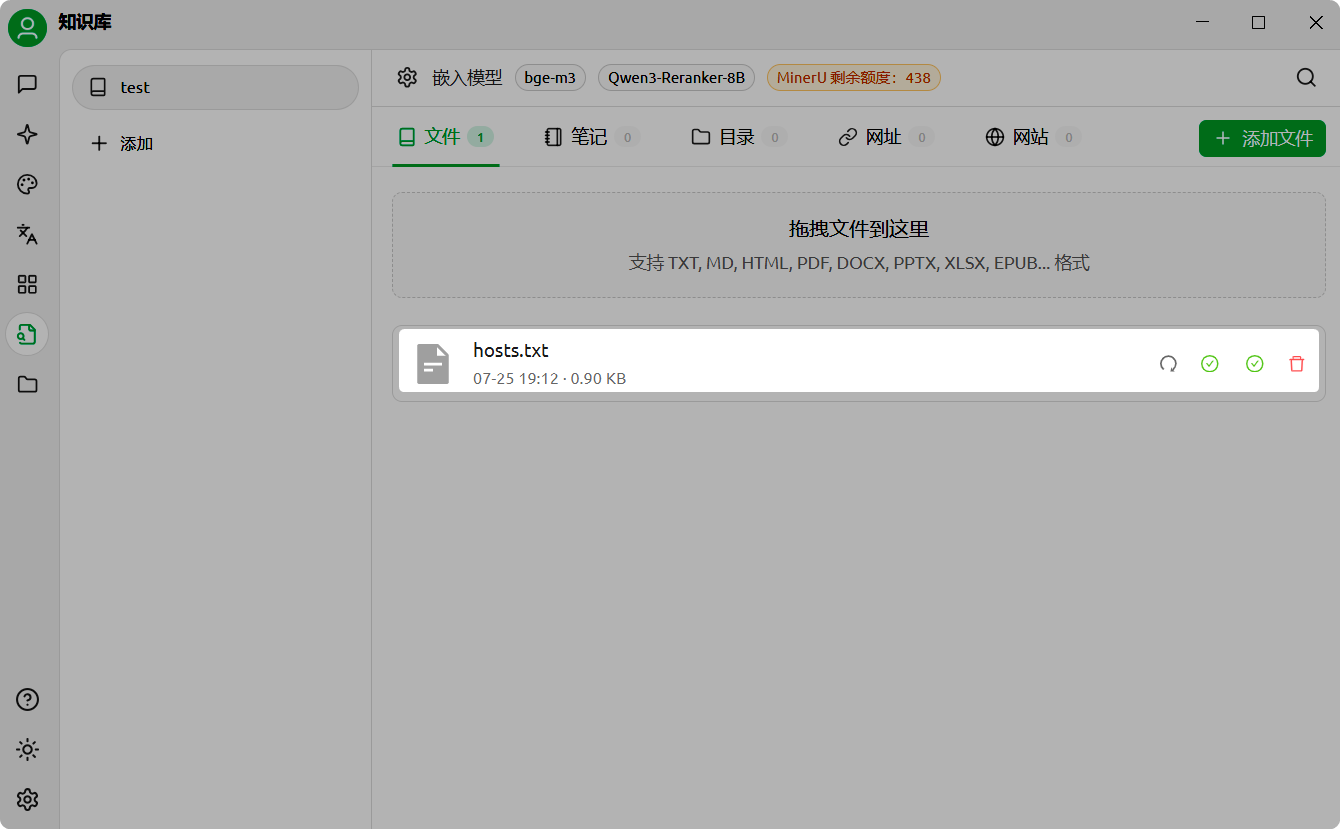
Task: Delete hosts.txt with the trash icon
Action: pos(1297,364)
